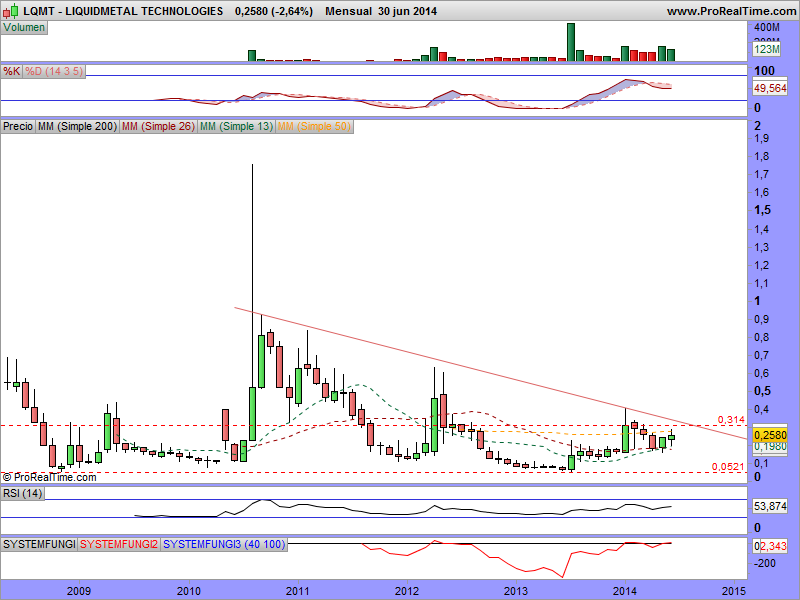
Task: Select MM (Simple 13) moving average label
Action: pyautogui.click(x=236, y=126)
